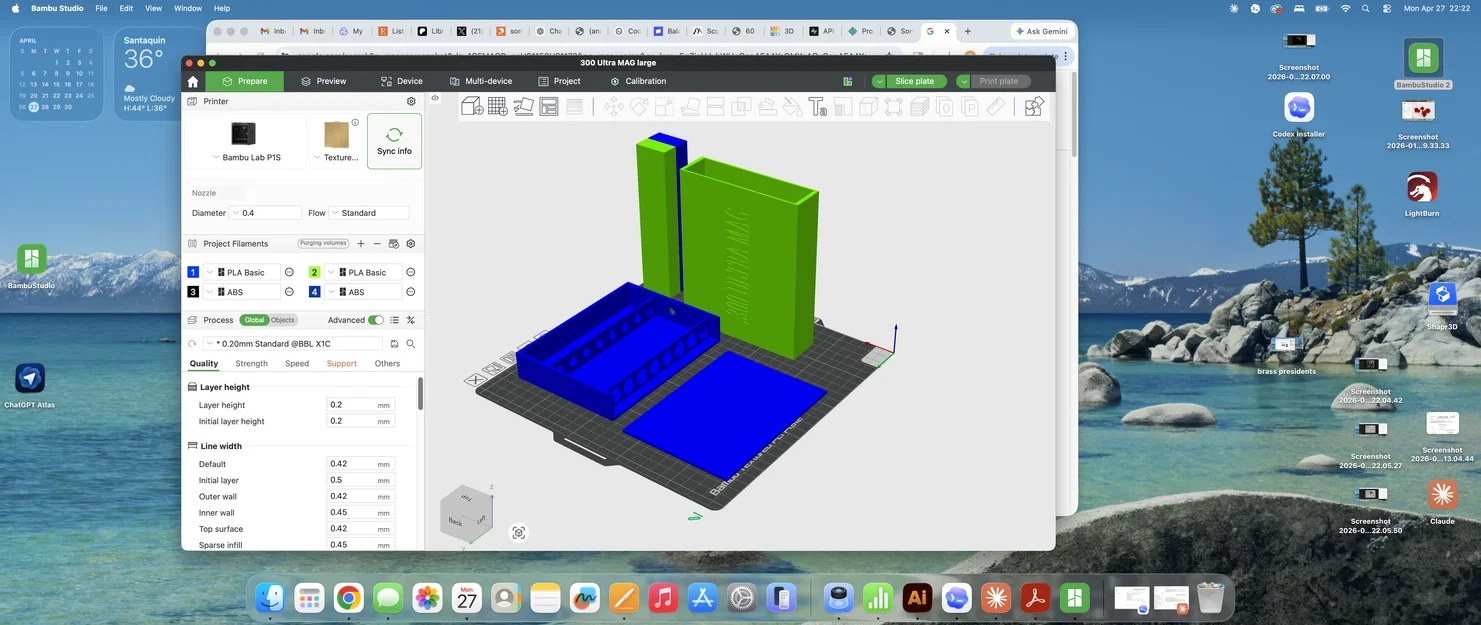
Task: Click the save process preset icon
Action: coord(394,344)
